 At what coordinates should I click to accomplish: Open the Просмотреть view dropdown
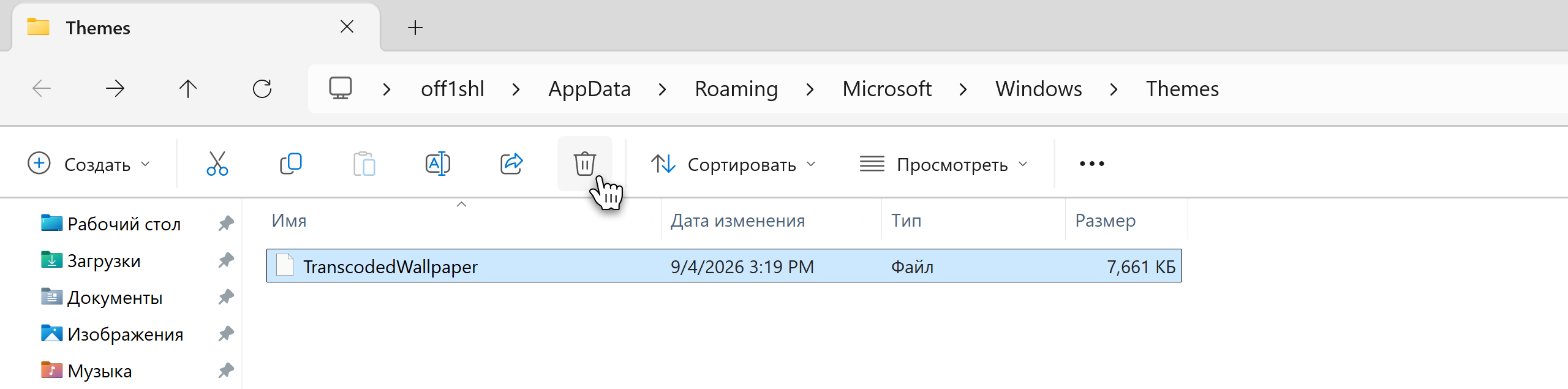point(944,164)
